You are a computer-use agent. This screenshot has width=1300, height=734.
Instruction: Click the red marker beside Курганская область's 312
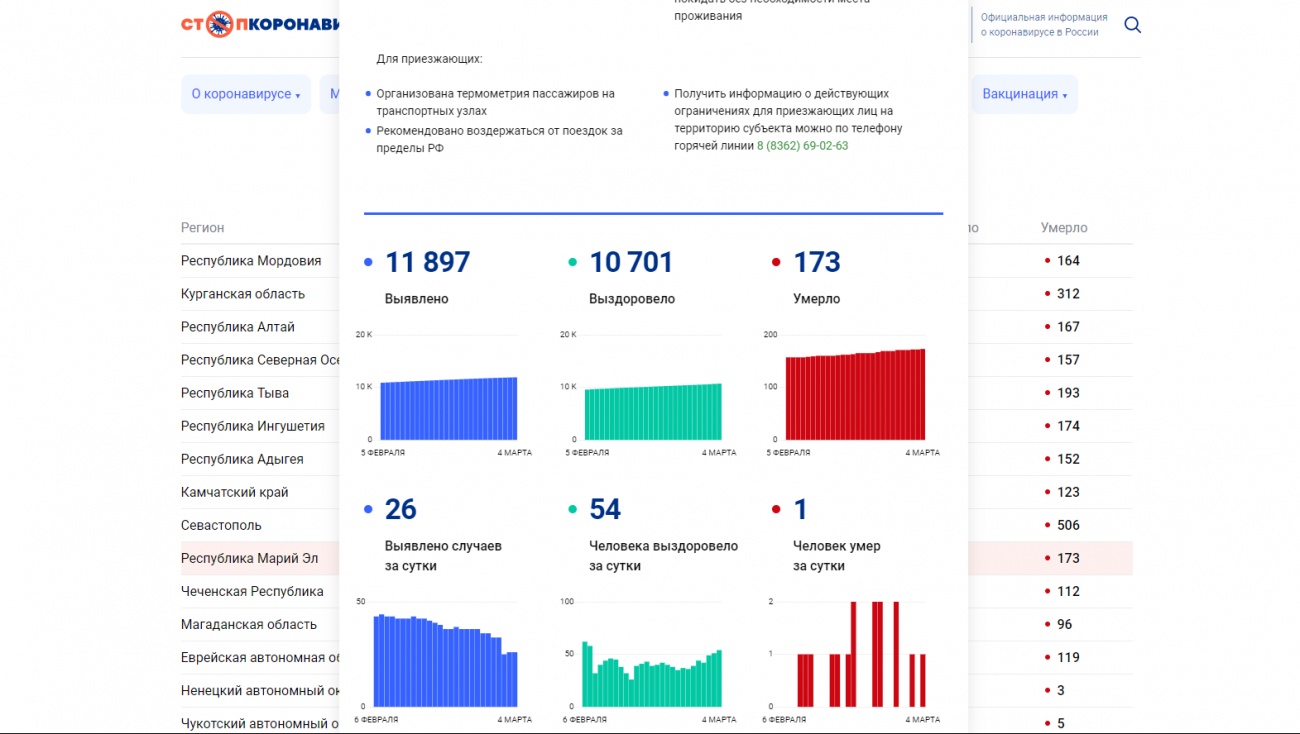(x=1047, y=293)
